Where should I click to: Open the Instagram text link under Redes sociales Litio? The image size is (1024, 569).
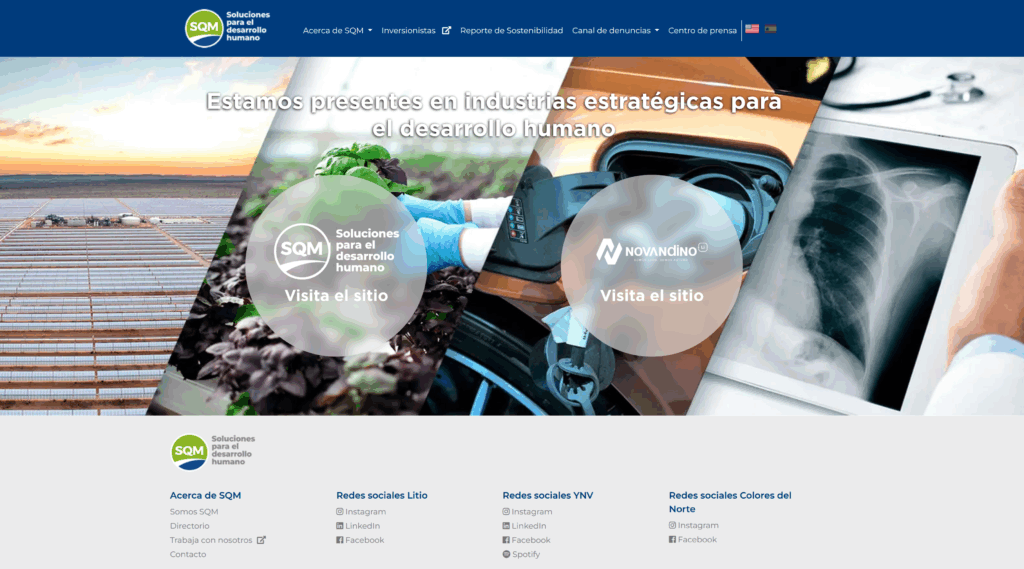coord(365,512)
